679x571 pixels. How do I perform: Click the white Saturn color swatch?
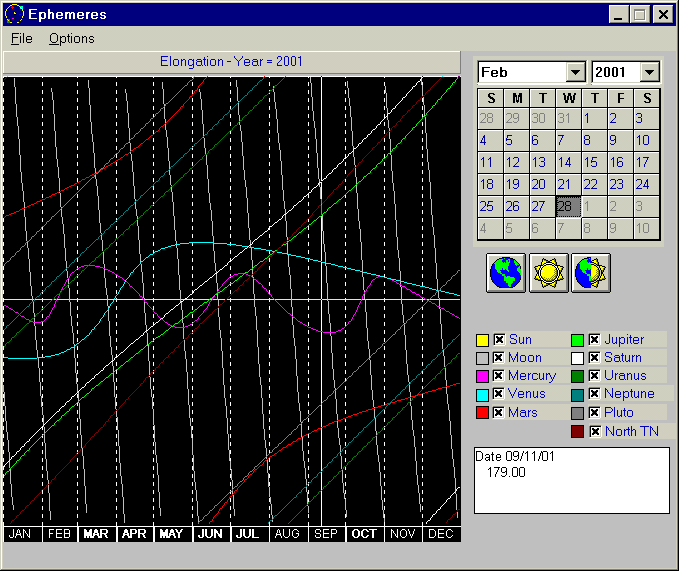(x=577, y=358)
